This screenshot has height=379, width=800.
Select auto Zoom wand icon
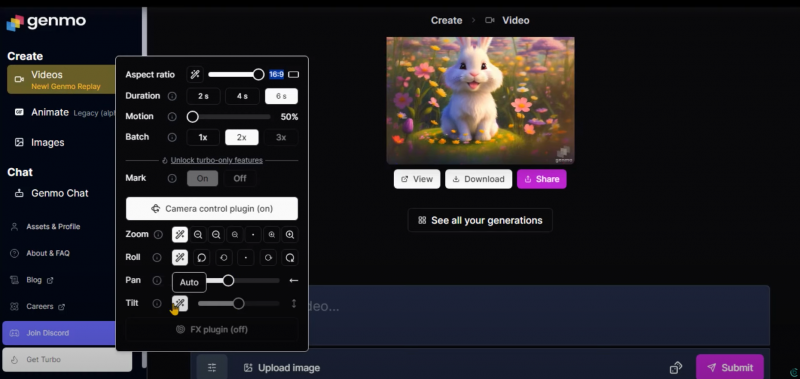coord(180,235)
